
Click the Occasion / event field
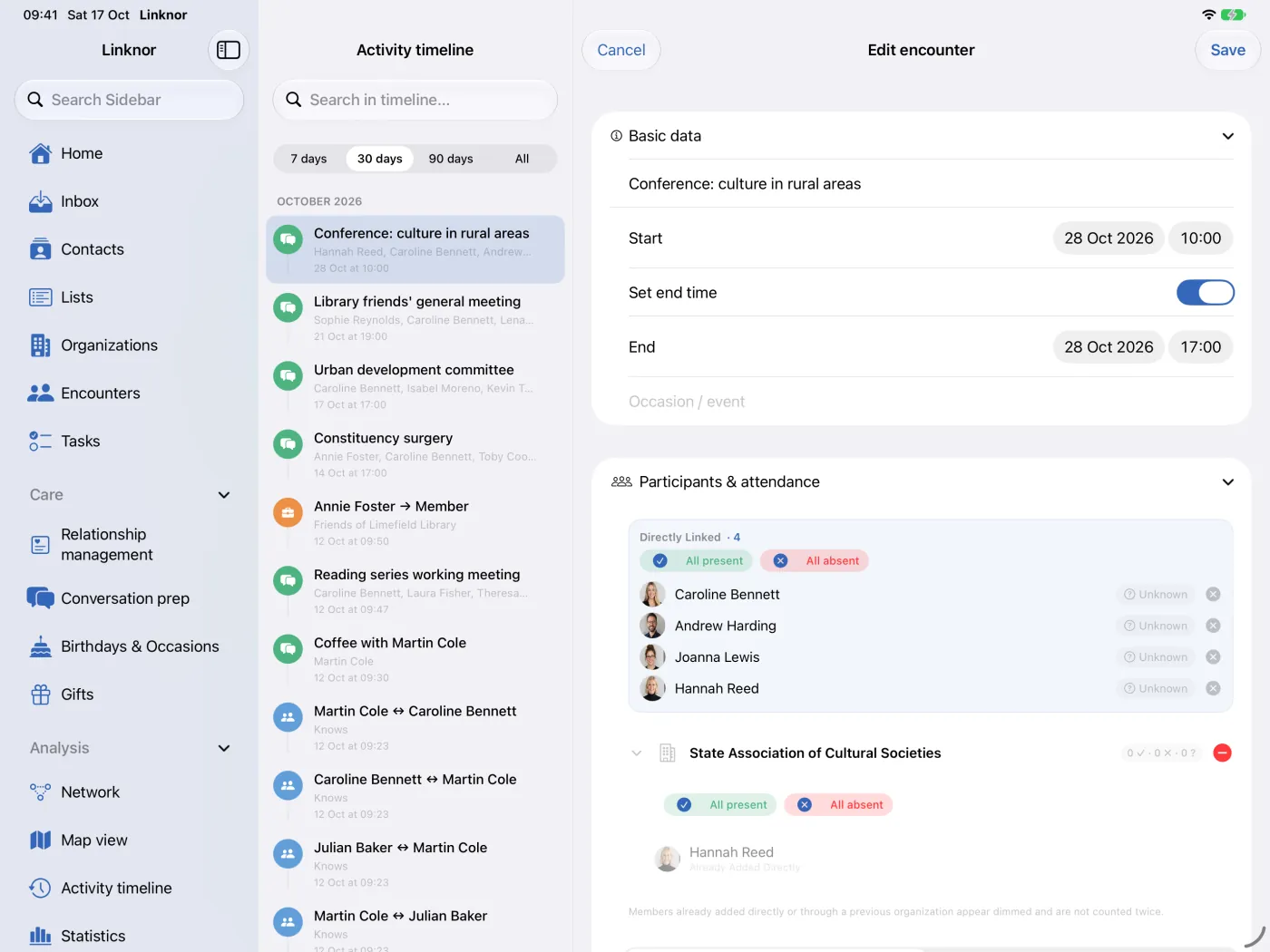[x=931, y=402]
